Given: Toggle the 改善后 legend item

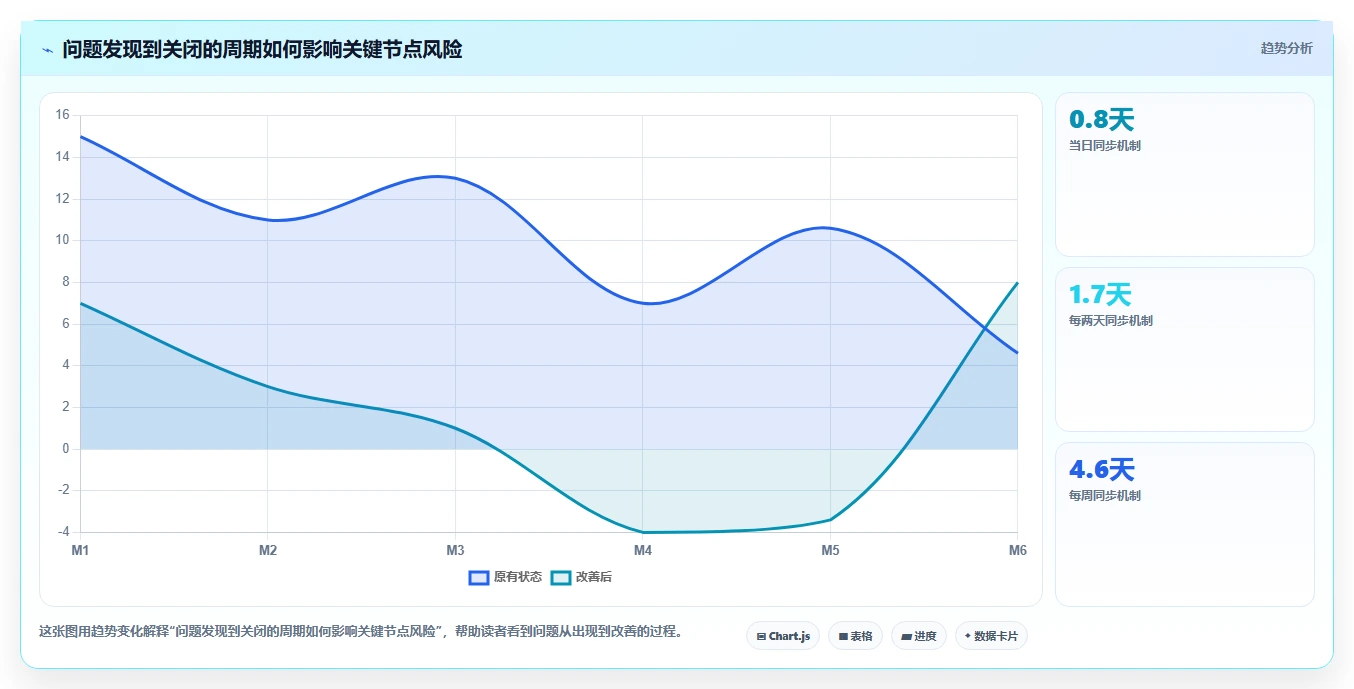Looking at the screenshot, I should 582,577.
